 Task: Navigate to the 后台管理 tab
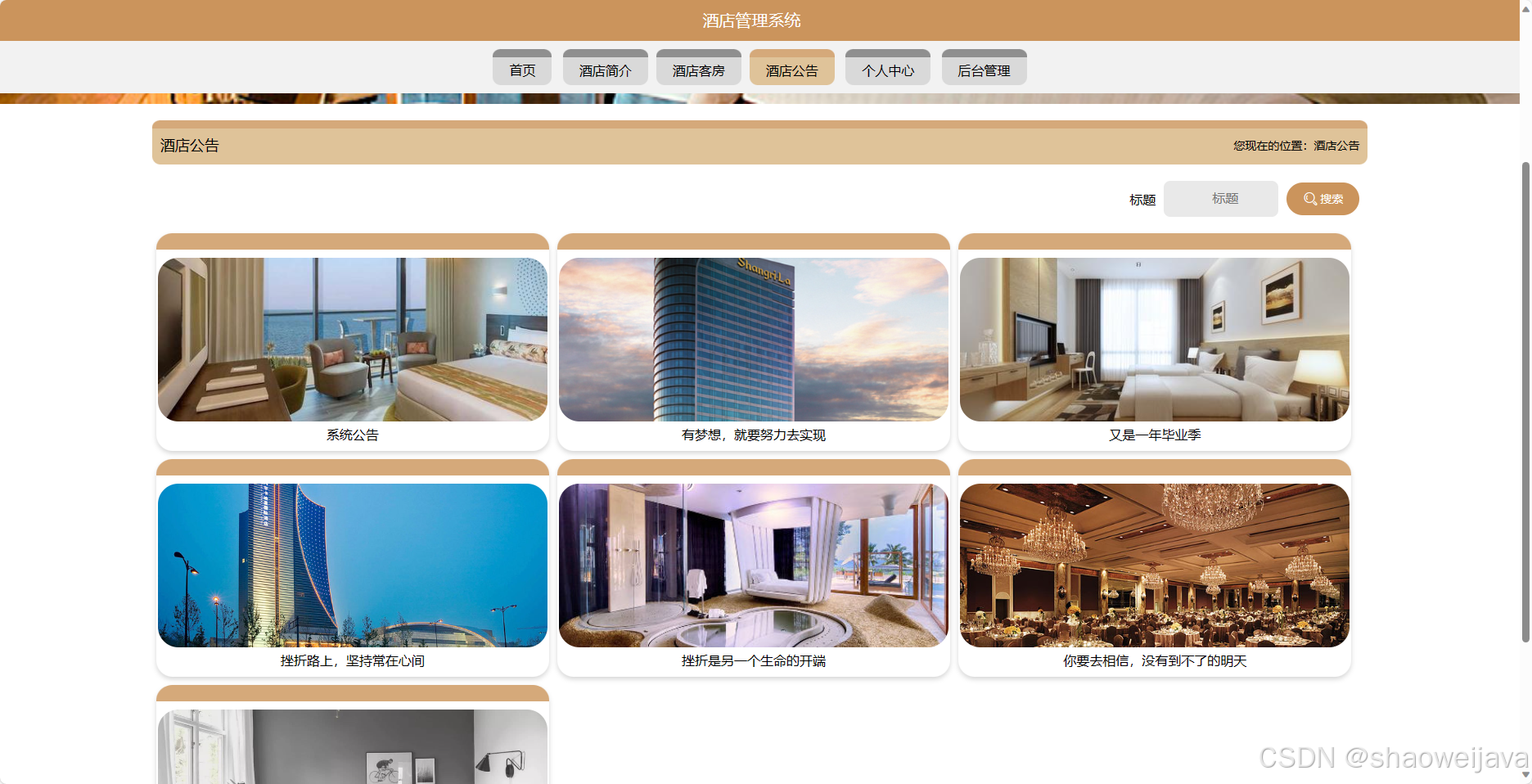[985, 67]
